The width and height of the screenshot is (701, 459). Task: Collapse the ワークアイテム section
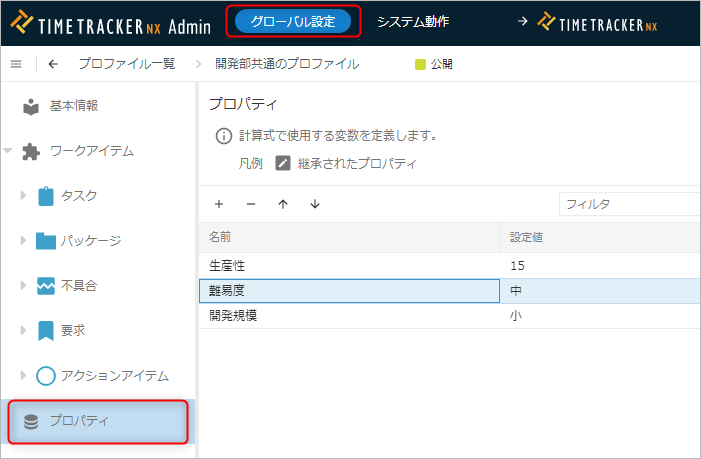pyautogui.click(x=8, y=151)
